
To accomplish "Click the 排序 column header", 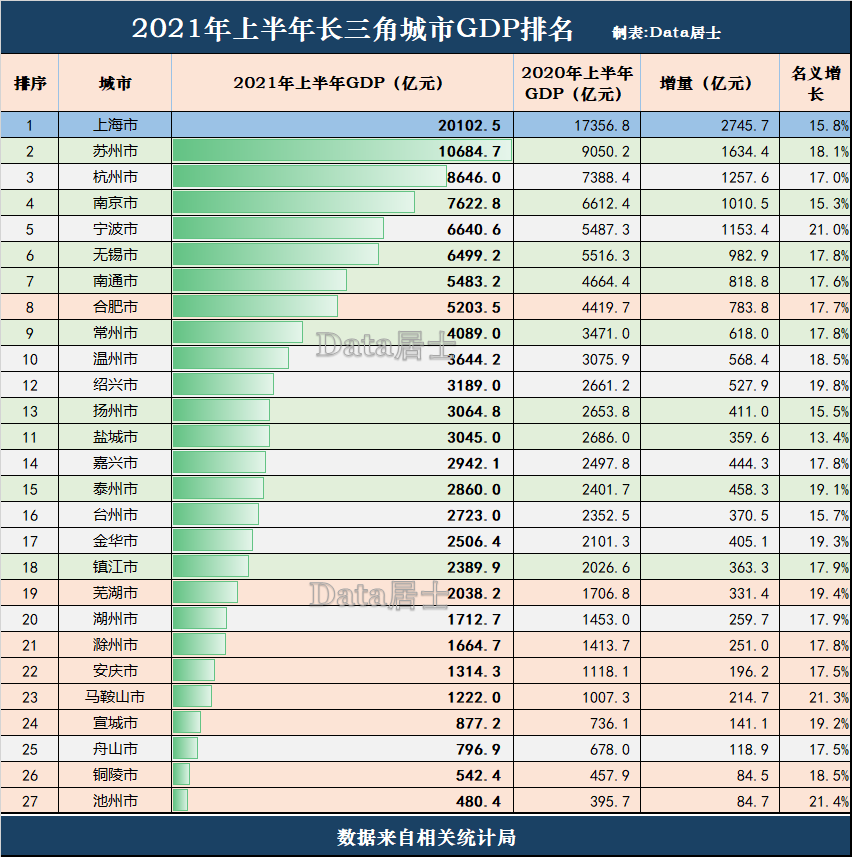I will coord(30,83).
